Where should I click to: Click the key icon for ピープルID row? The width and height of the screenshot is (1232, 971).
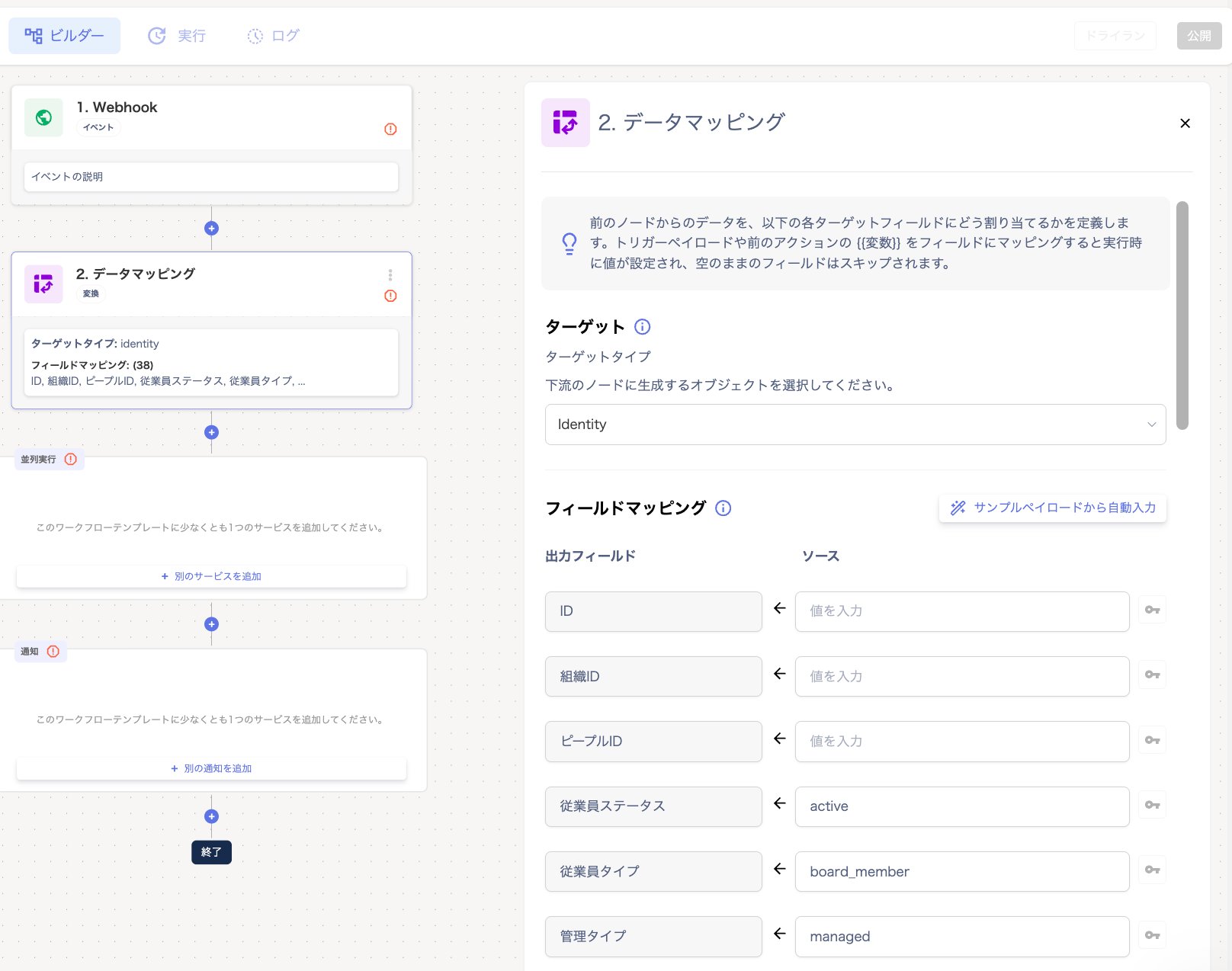click(x=1153, y=740)
